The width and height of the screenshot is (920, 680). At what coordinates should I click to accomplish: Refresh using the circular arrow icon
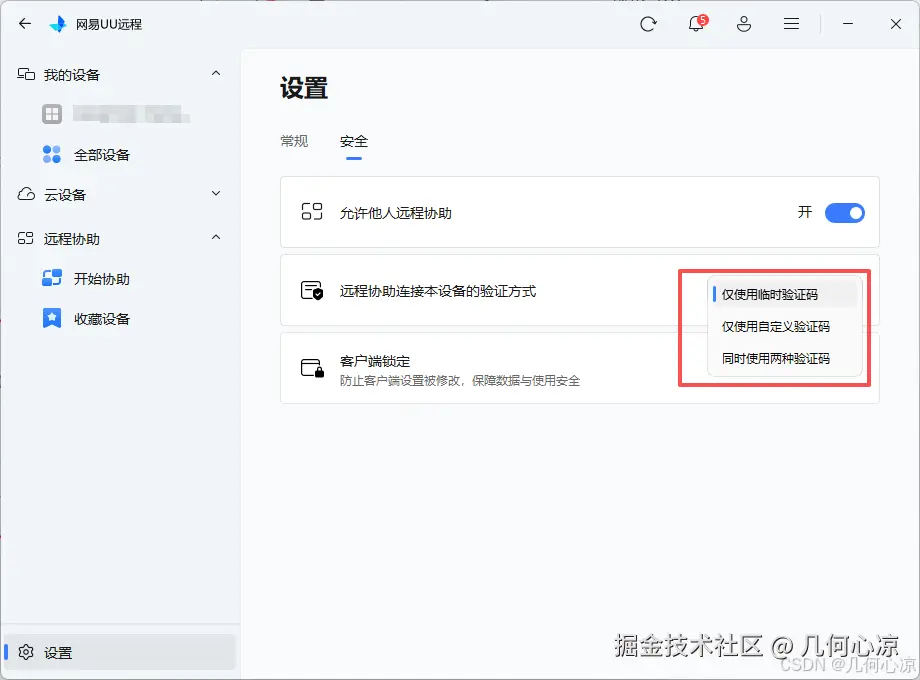click(648, 24)
